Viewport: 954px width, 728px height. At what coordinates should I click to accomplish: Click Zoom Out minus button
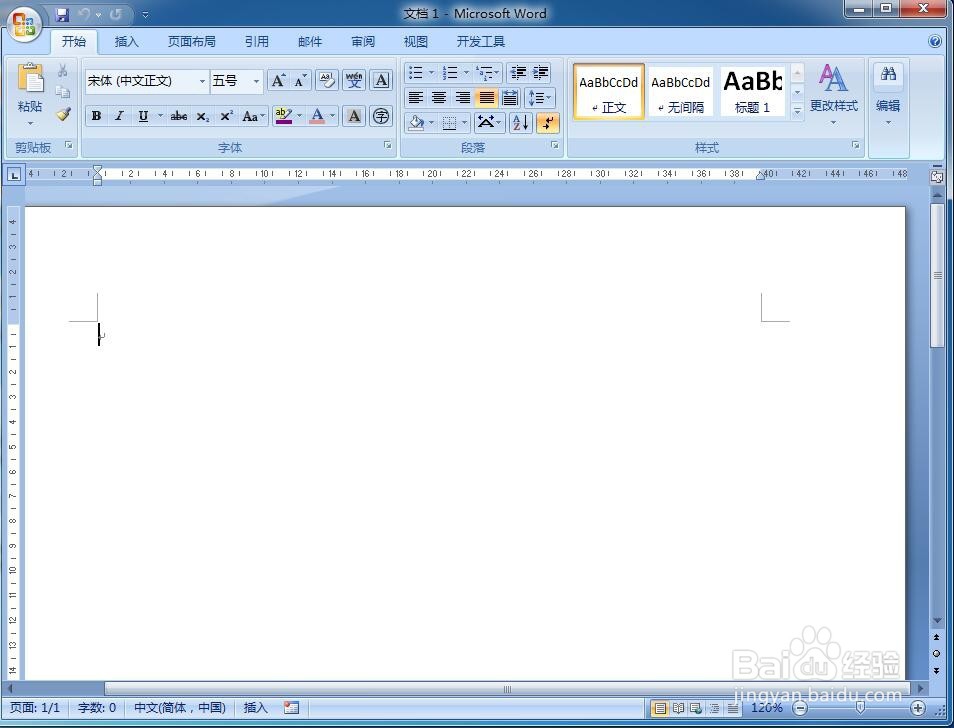(x=800, y=707)
